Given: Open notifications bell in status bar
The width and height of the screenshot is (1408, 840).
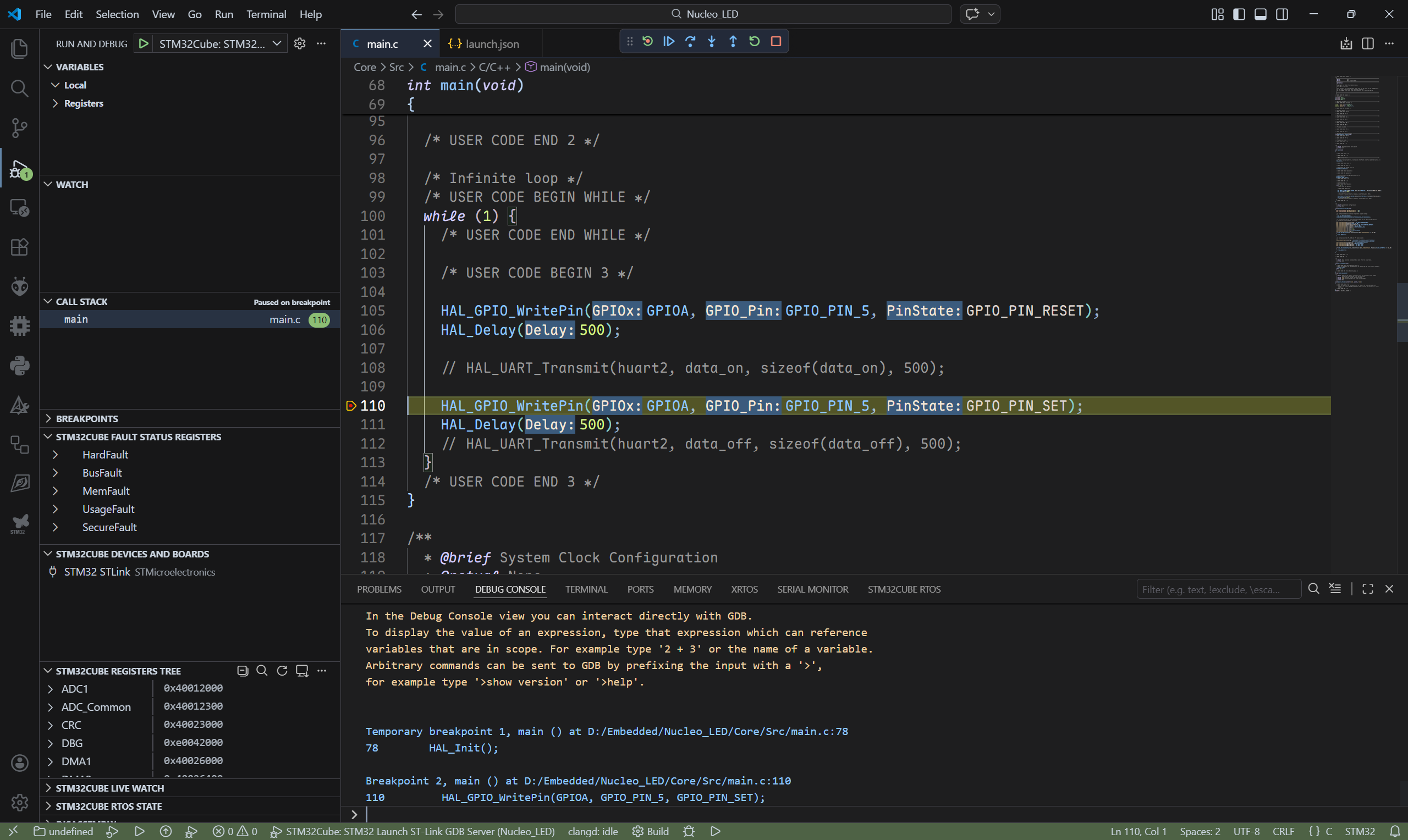Looking at the screenshot, I should click(x=1395, y=832).
